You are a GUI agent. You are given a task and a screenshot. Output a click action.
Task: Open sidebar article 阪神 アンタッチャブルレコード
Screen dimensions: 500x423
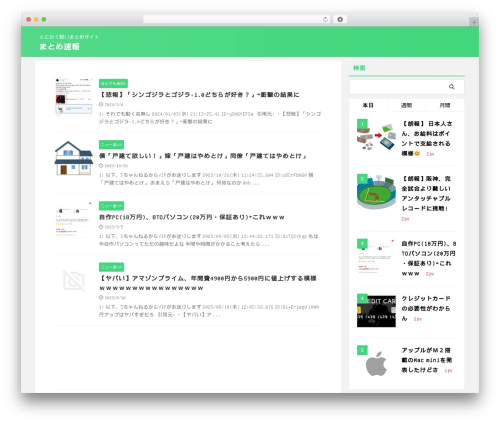coord(426,194)
